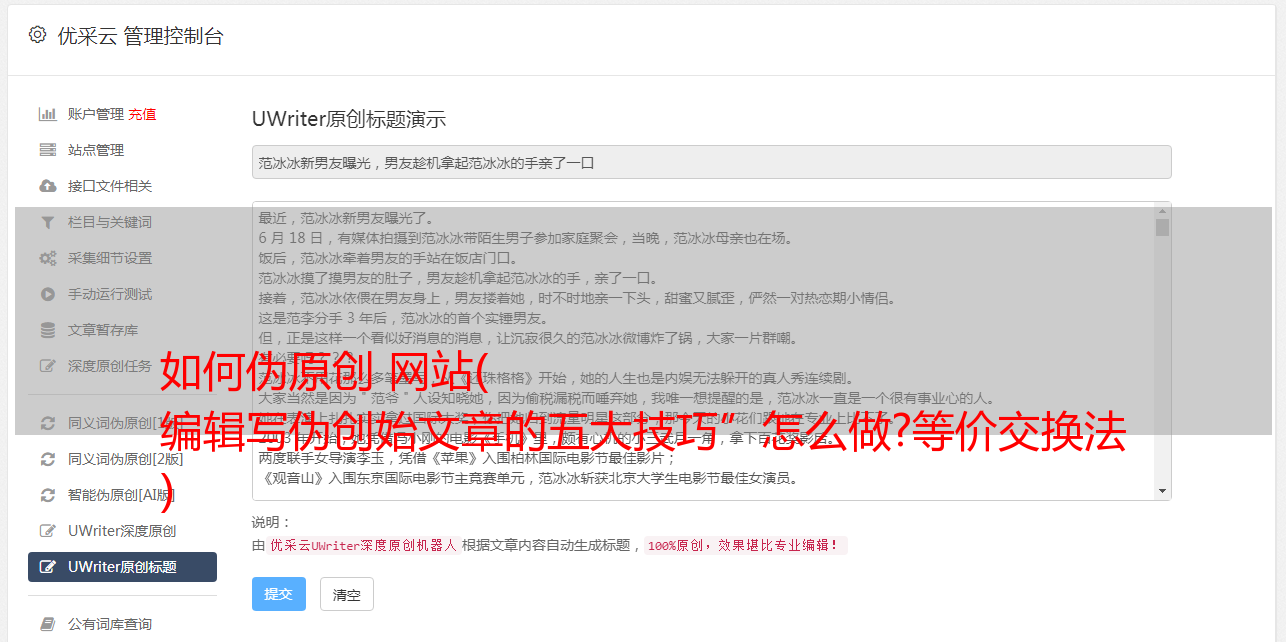Image resolution: width=1286 pixels, height=642 pixels.
Task: Click the article textarea scrollbar down arrow
Action: point(1162,491)
